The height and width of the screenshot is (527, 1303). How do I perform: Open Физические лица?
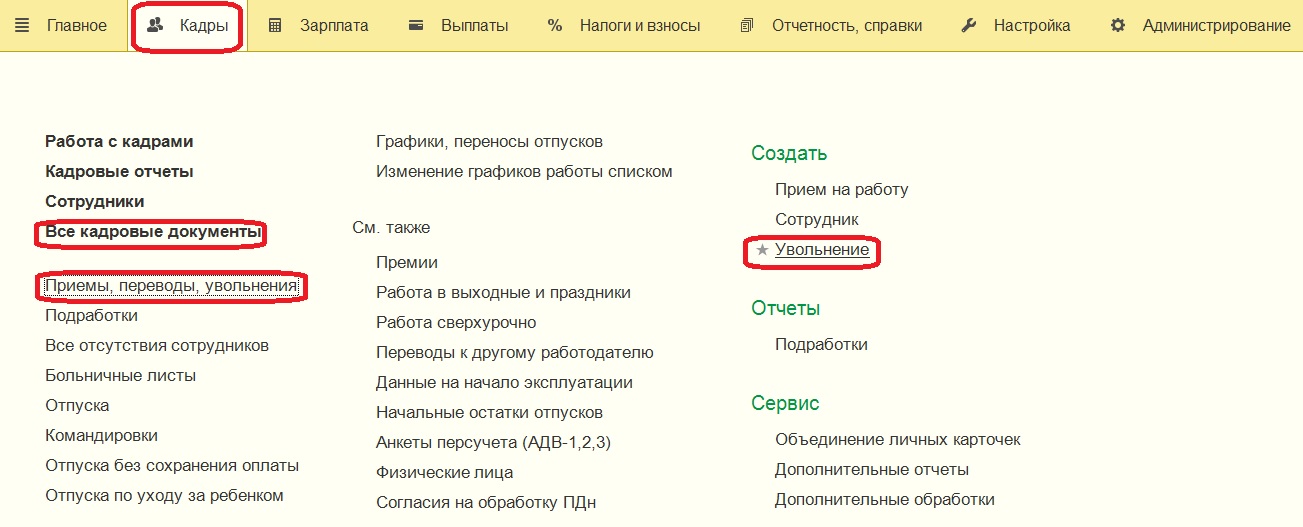pos(444,473)
